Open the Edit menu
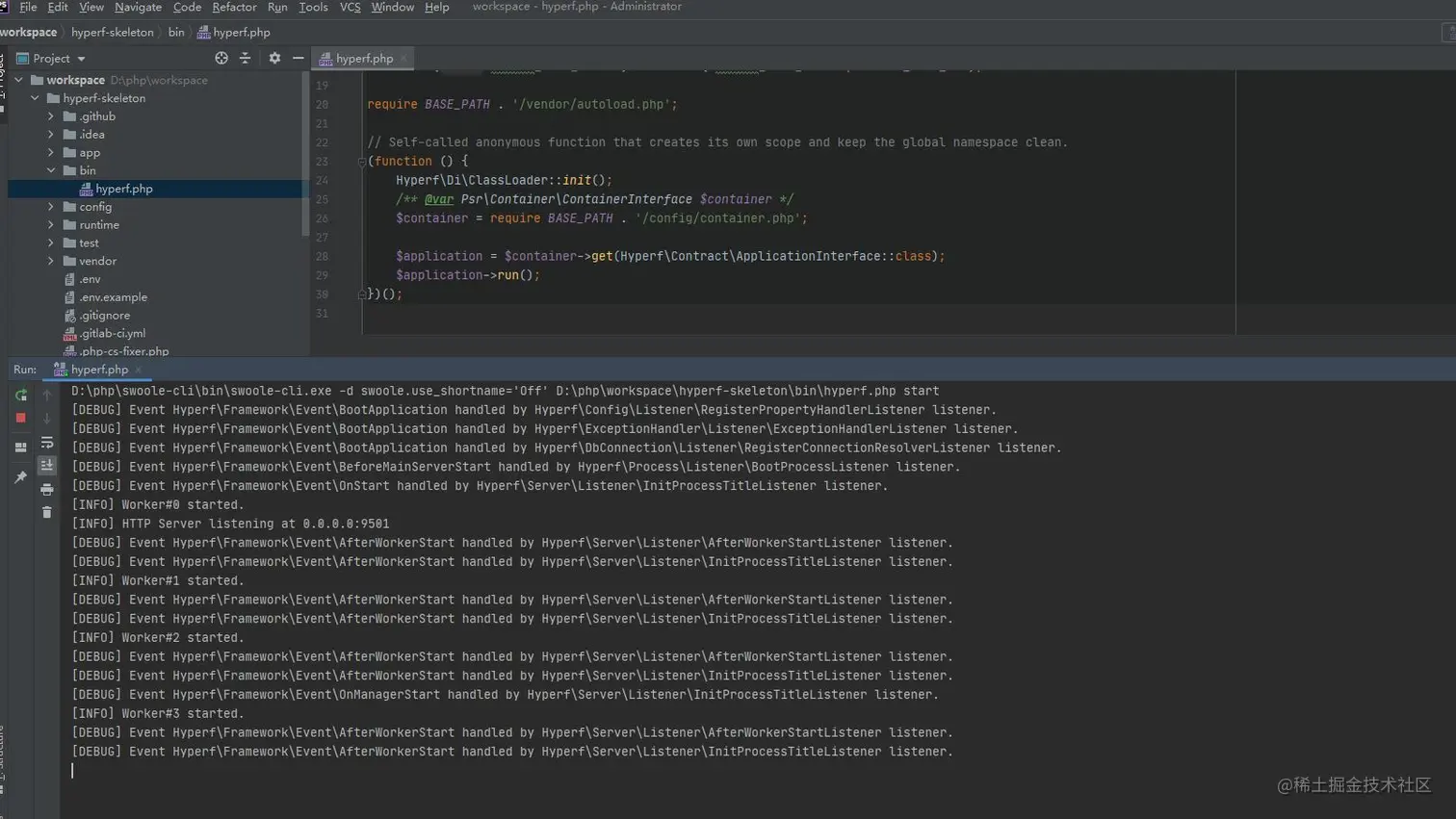Screen dimensions: 1456x819 (x=58, y=7)
